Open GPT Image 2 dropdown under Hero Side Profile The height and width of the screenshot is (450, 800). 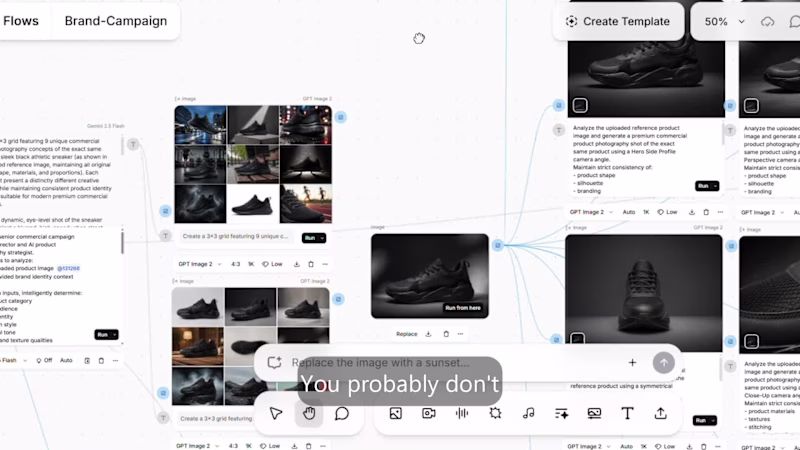tap(592, 212)
